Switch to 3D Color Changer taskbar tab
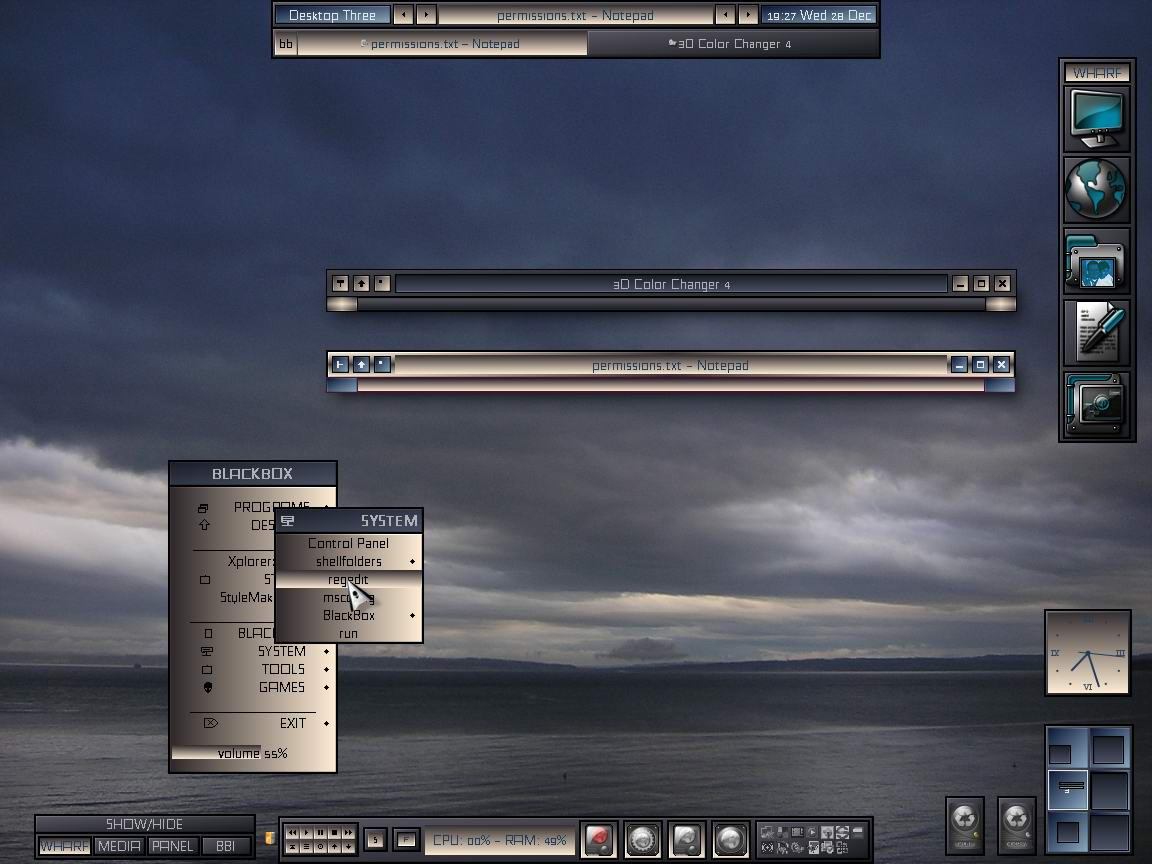Viewport: 1152px width, 864px height. point(732,44)
